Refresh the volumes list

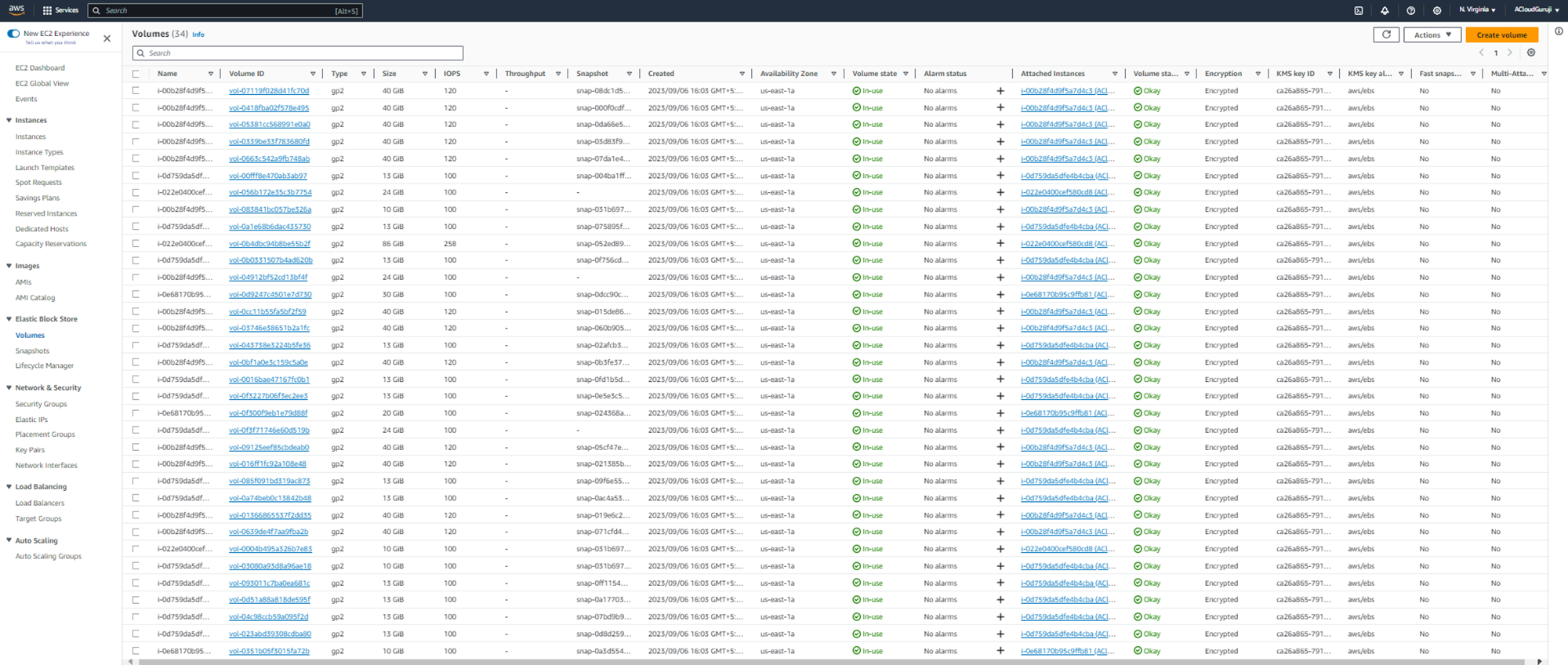[1386, 35]
